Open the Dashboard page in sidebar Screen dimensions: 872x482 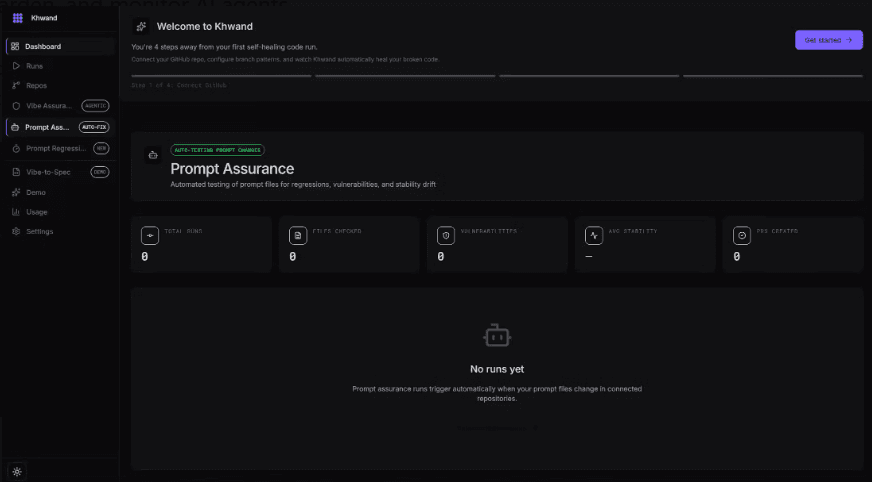[60, 46]
